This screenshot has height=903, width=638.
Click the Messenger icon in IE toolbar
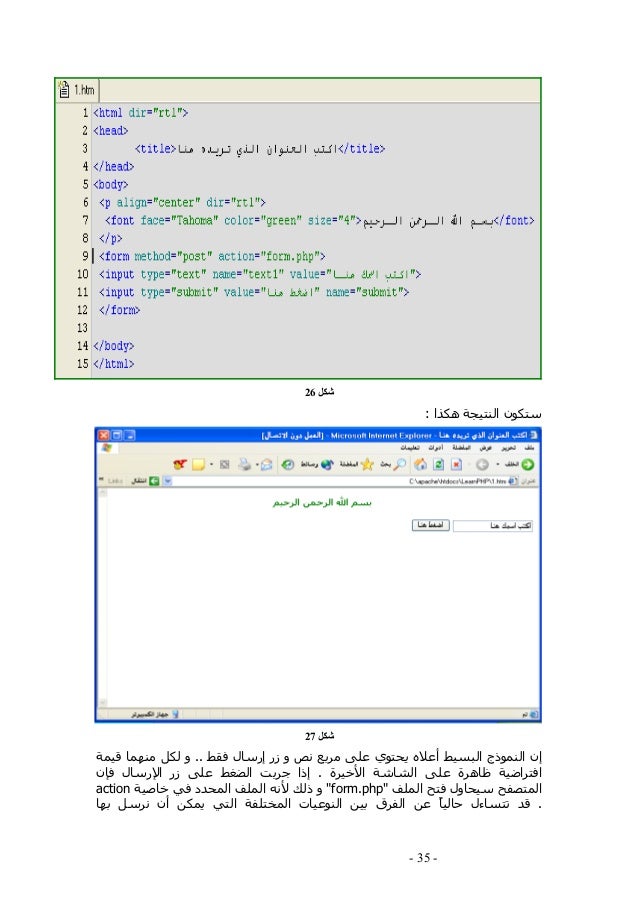click(180, 464)
